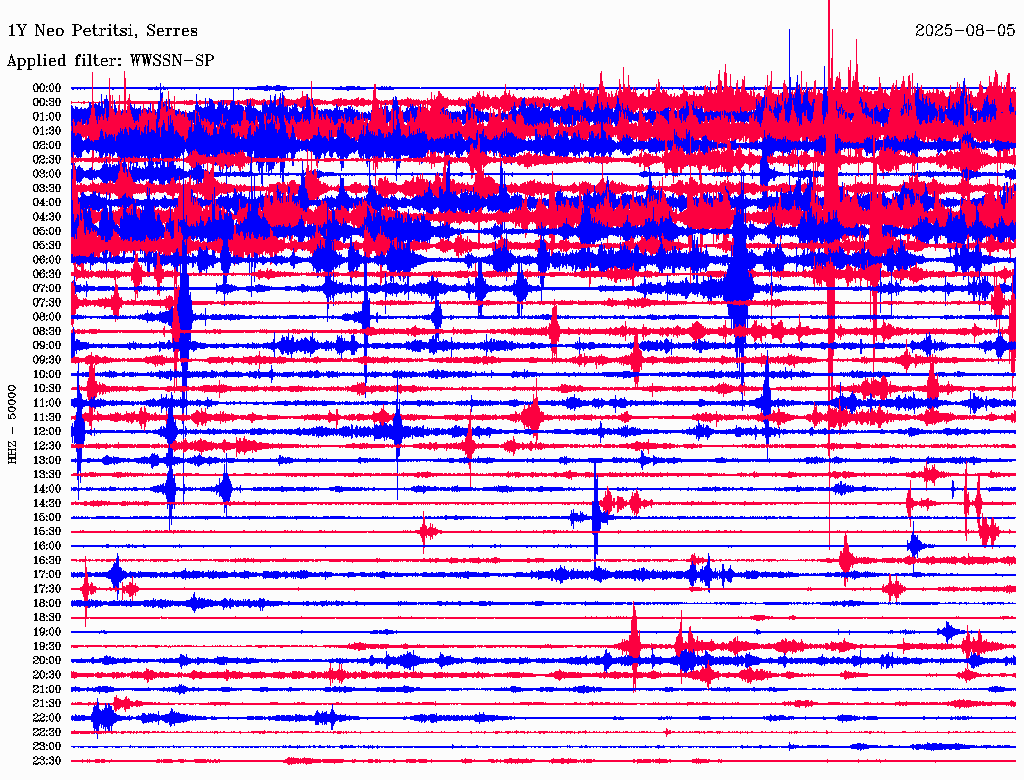Click the HHZ - 50000 axis label

coord(12,424)
